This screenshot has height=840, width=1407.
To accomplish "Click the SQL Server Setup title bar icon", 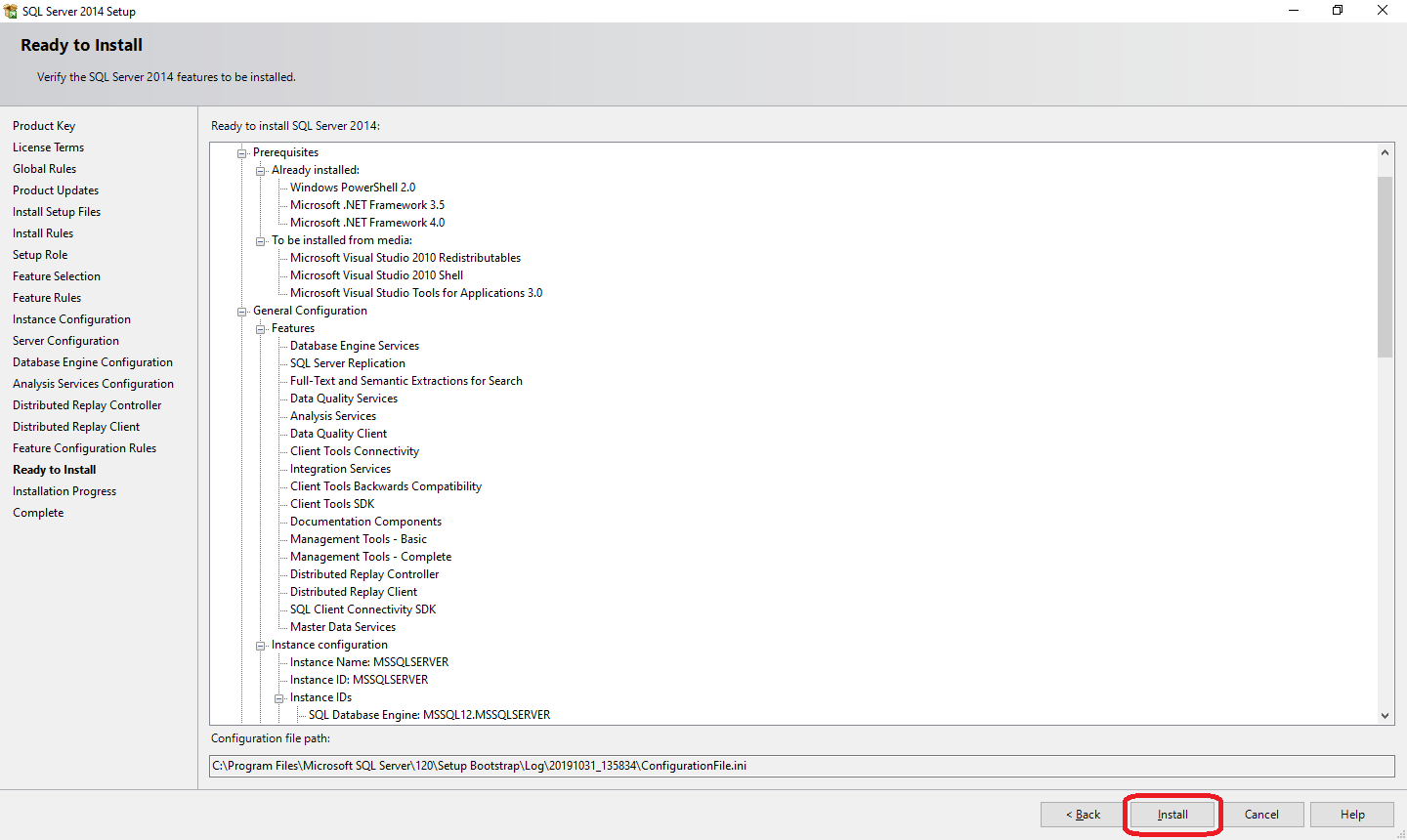I will click(x=11, y=11).
